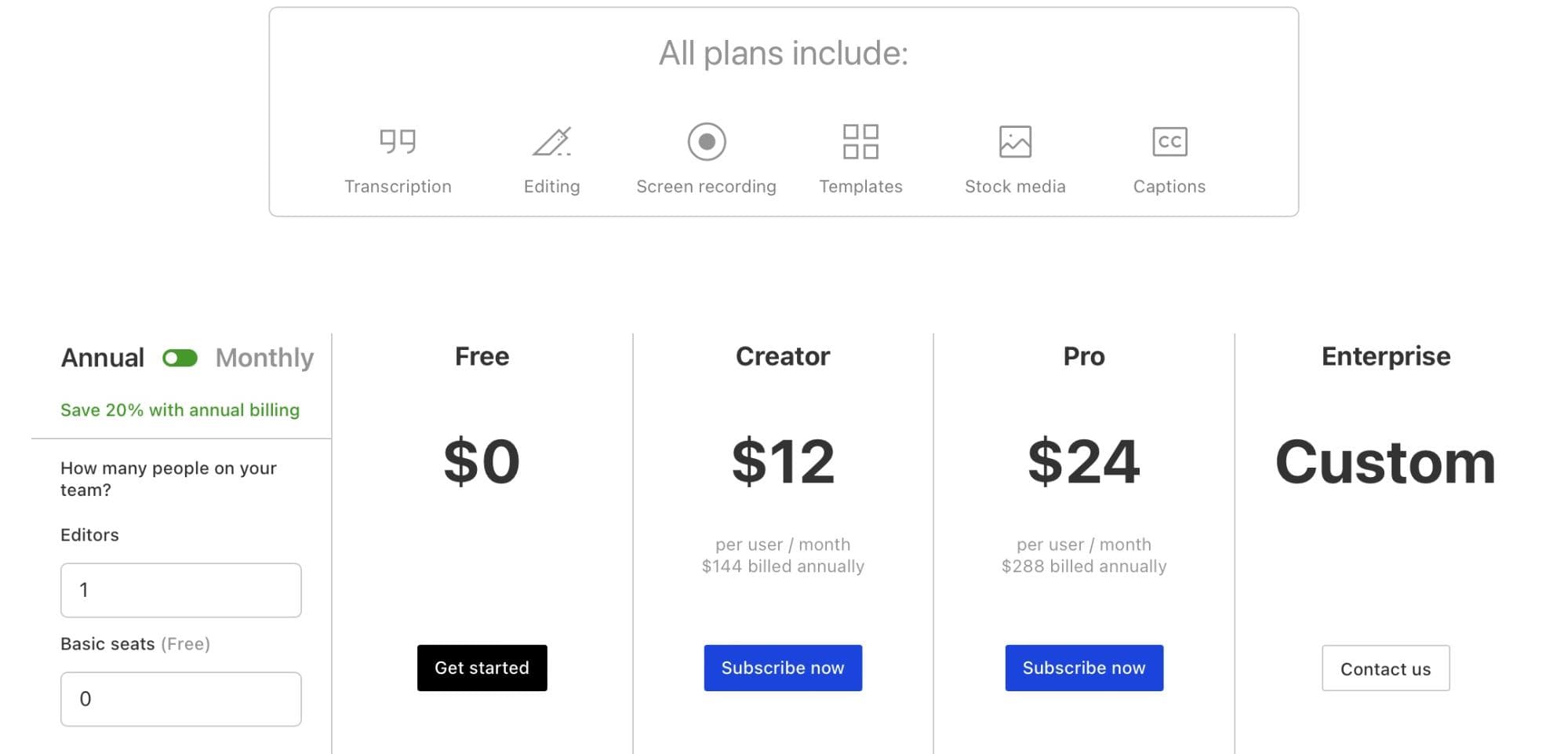
Task: Toggle the Annual/Monthly billing switch
Action: click(x=180, y=358)
